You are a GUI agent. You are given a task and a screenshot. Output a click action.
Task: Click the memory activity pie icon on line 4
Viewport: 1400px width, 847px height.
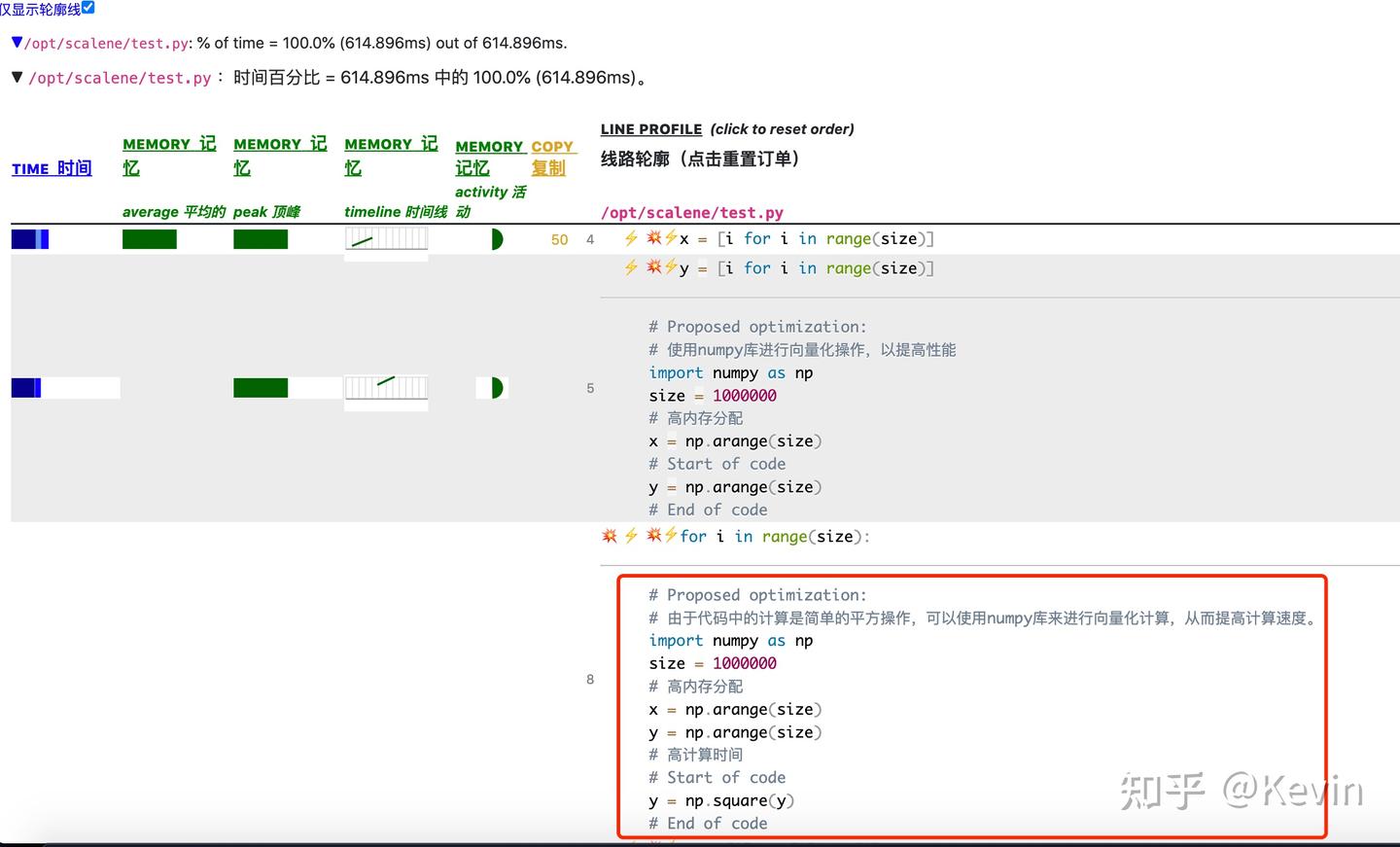497,239
